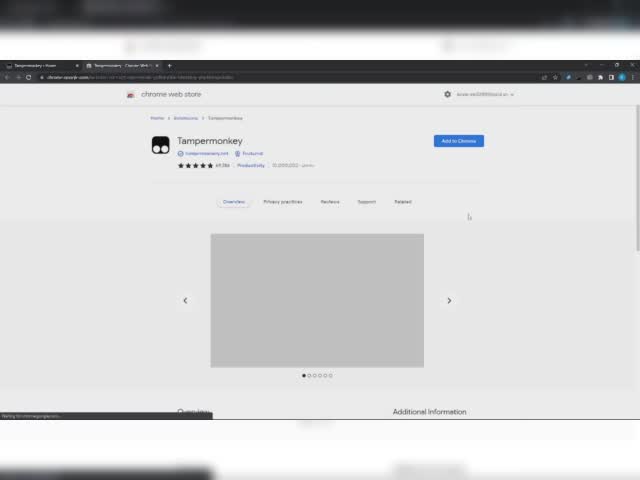Click the Productivity category link

(x=251, y=165)
